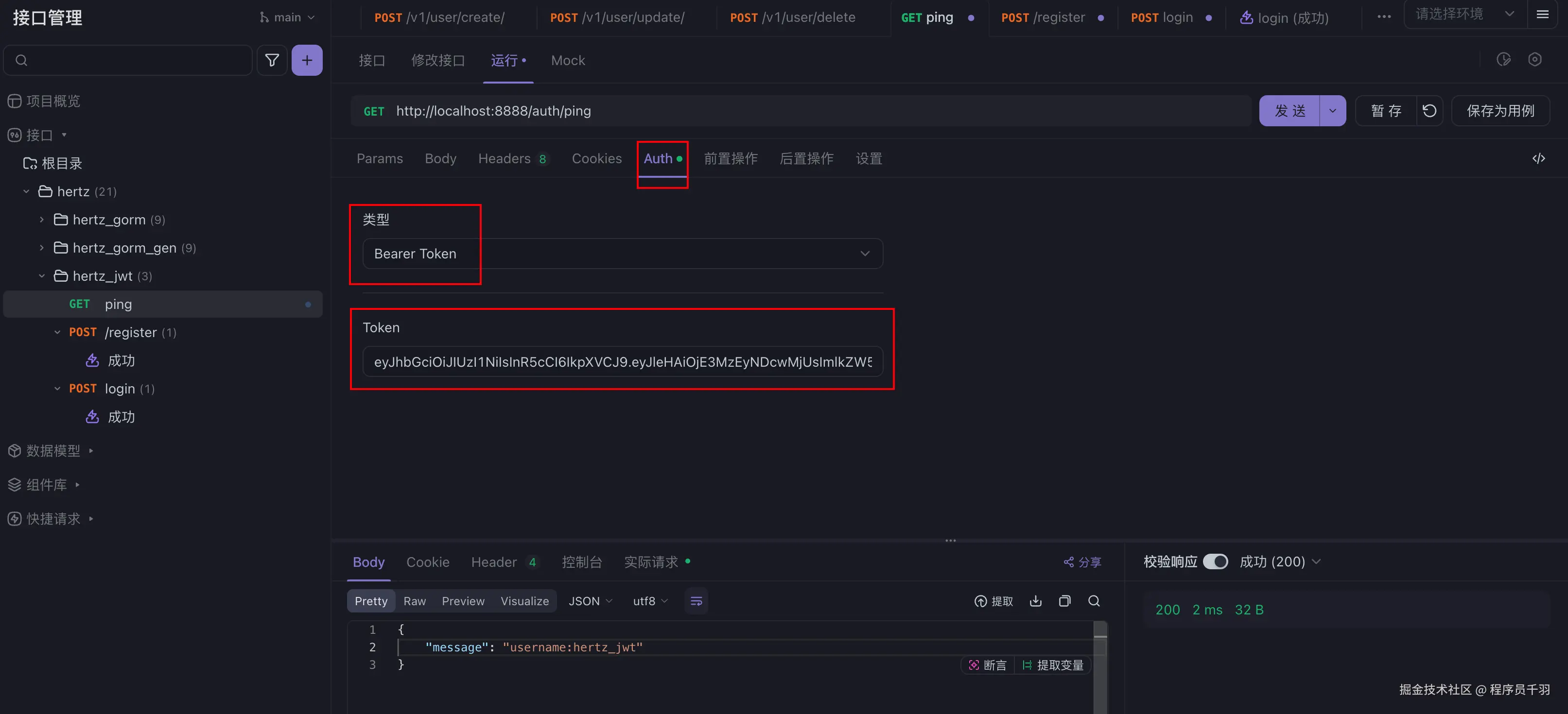Search within the response body

pos(1094,601)
